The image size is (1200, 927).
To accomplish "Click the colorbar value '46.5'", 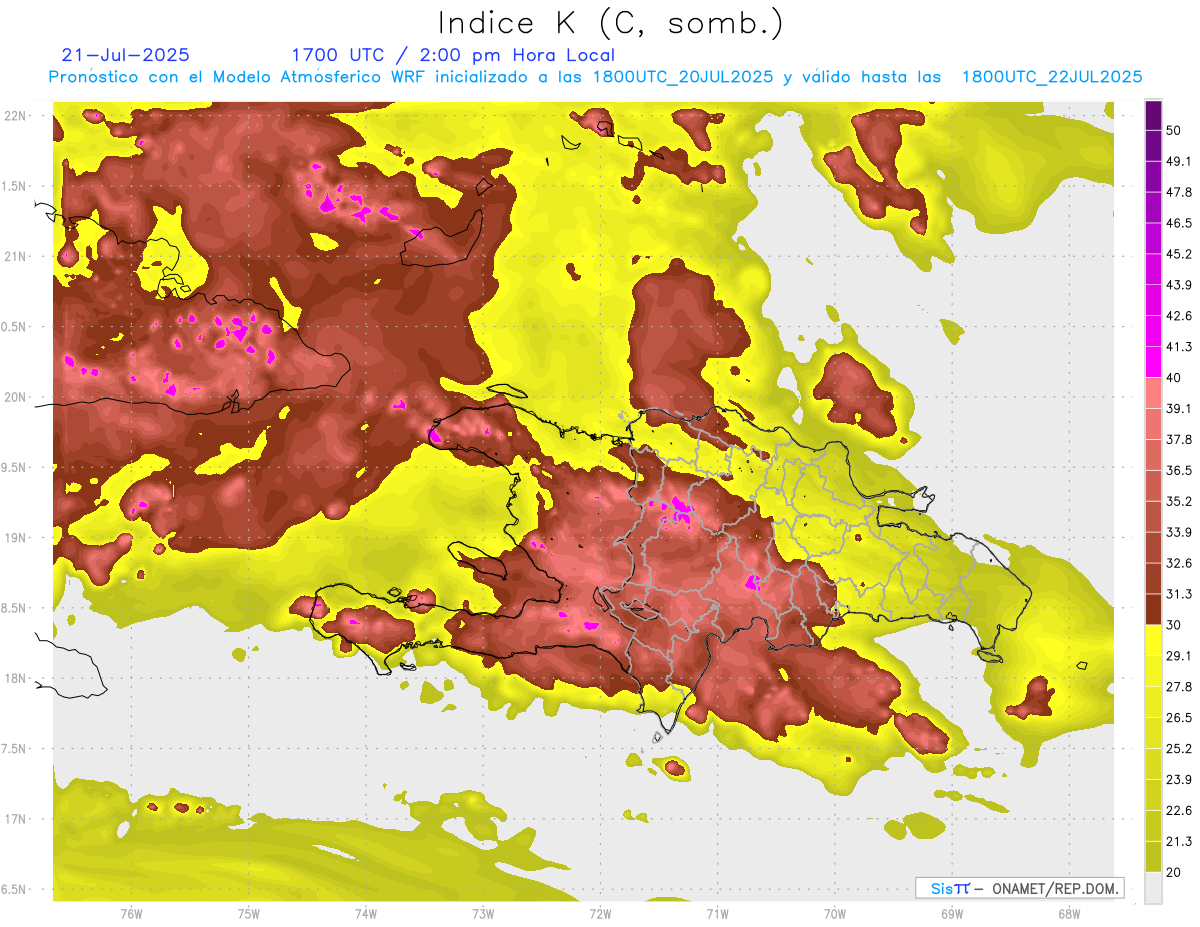I will point(1179,223).
